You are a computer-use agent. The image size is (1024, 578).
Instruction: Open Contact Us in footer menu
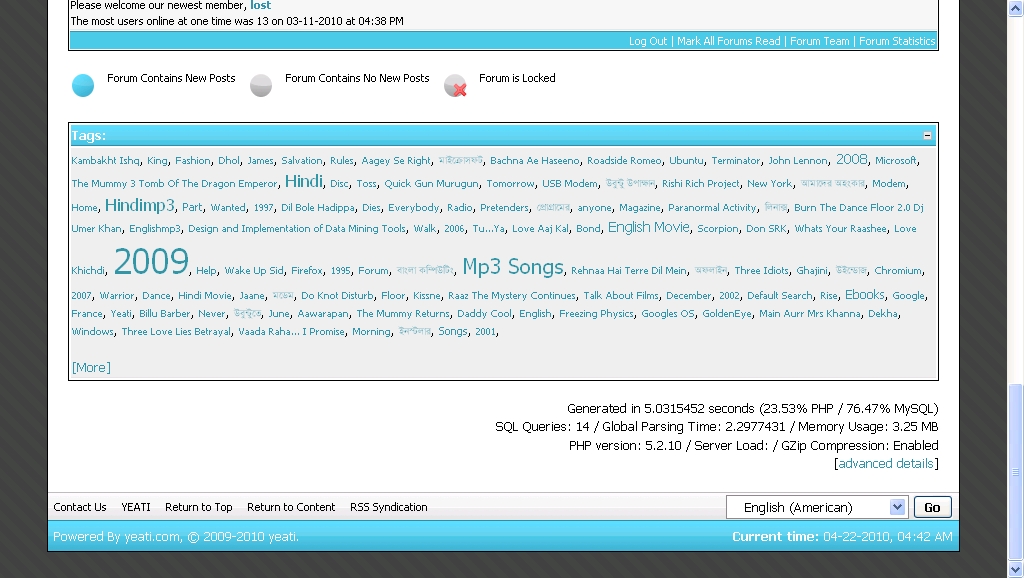pyautogui.click(x=80, y=507)
